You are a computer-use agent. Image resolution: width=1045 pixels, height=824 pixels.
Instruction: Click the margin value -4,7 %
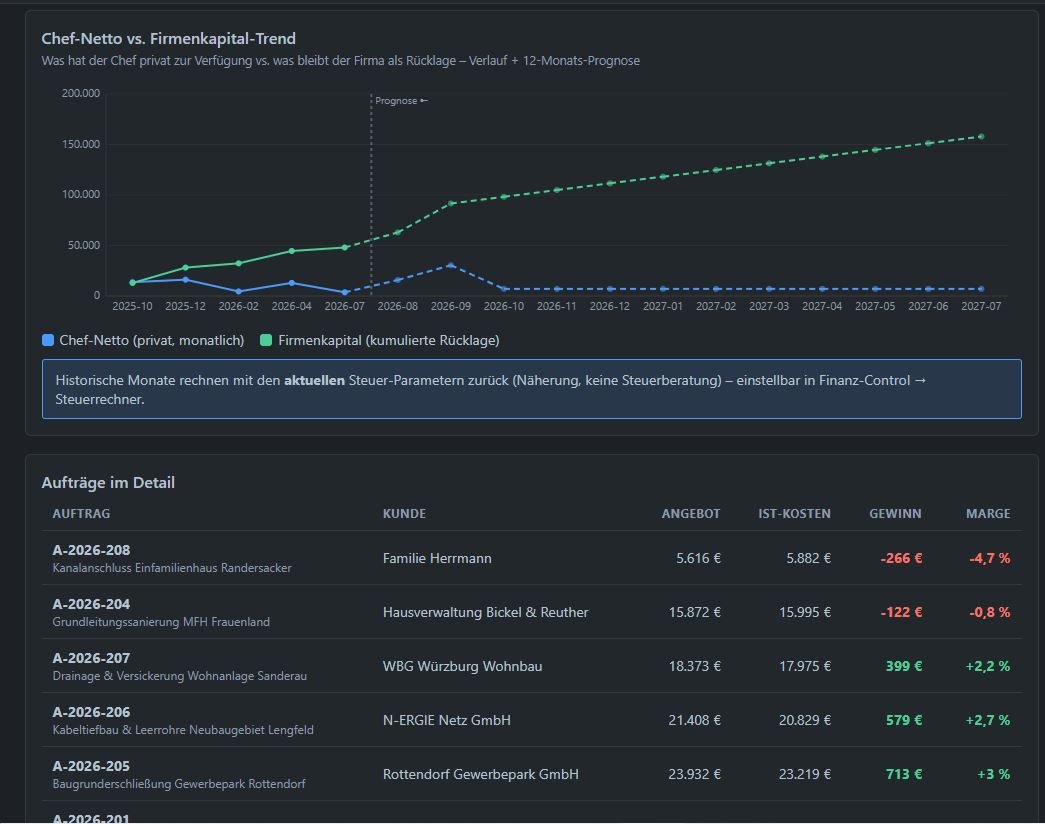pos(990,559)
